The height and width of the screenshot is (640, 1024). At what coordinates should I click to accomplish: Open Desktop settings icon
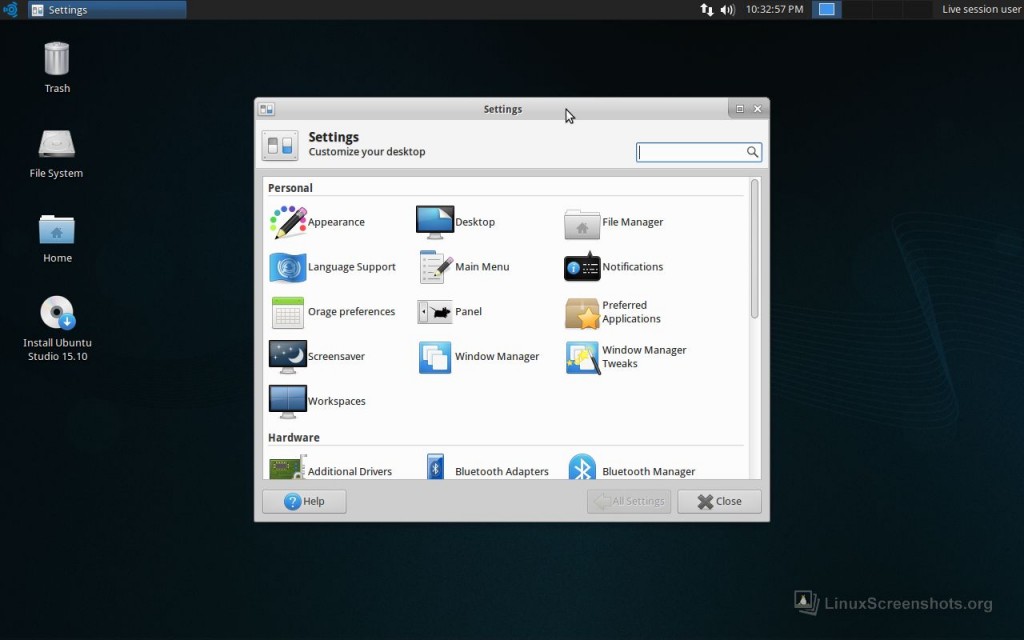coord(435,222)
